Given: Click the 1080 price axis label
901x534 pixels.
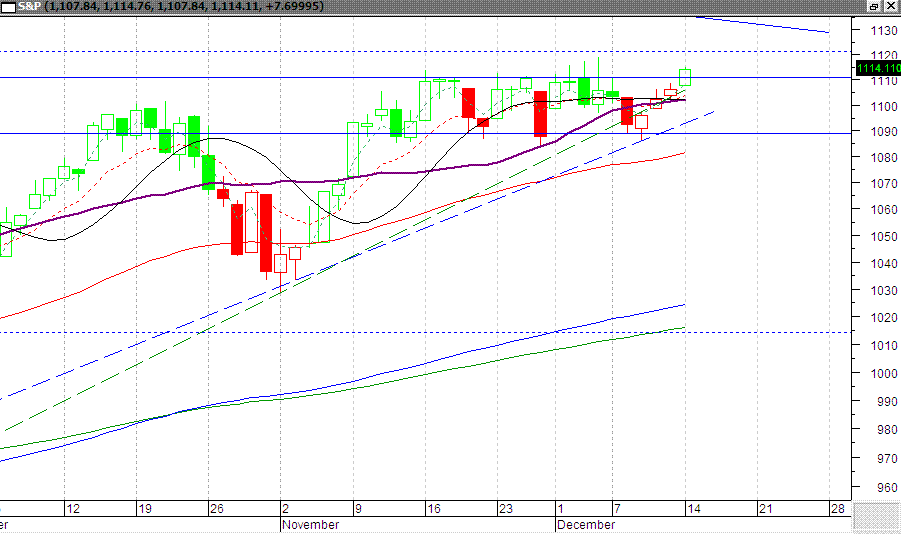Looking at the screenshot, I should 884,157.
